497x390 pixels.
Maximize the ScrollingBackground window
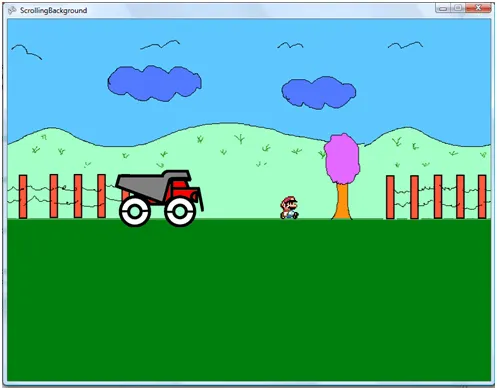pos(458,8)
